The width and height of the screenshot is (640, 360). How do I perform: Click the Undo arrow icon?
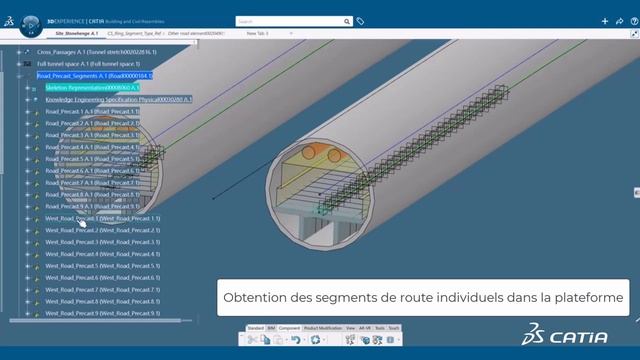[296, 340]
